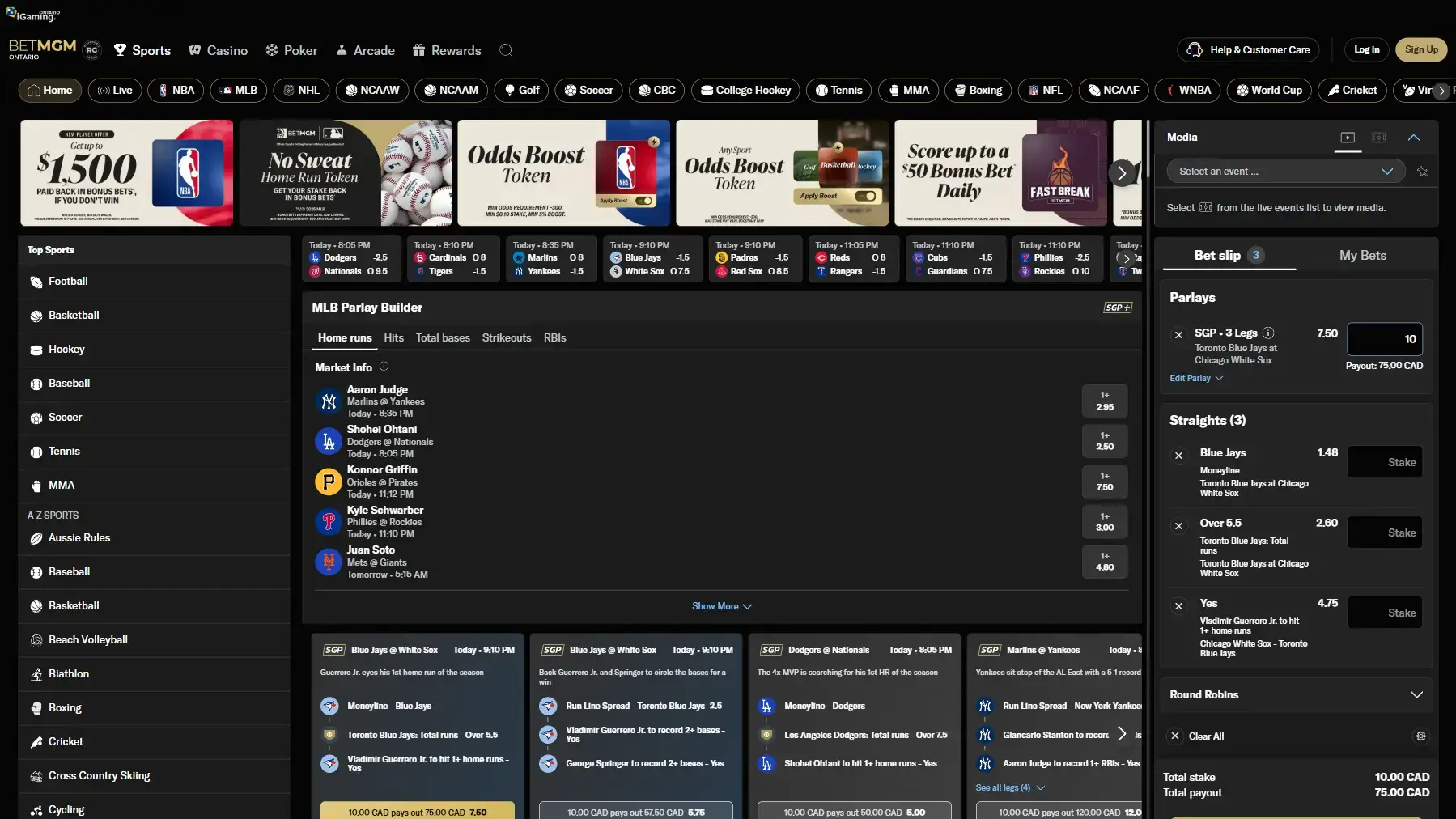
Task: Open Biathlon sport
Action: 154,674
